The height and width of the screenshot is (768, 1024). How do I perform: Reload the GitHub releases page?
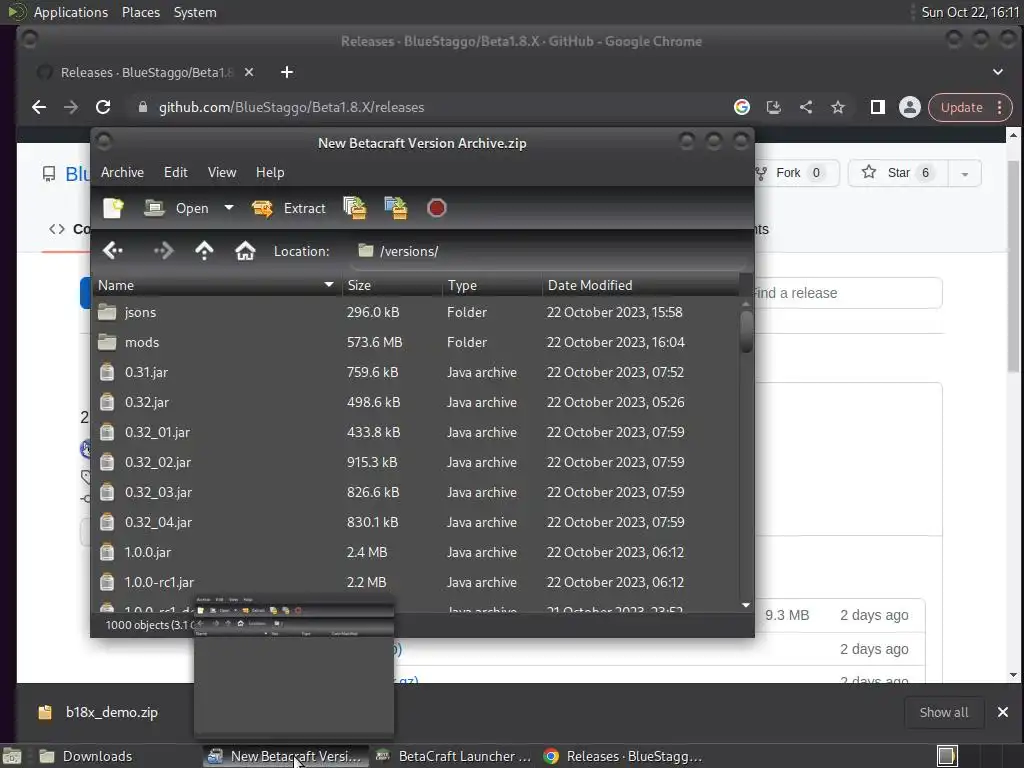tap(103, 107)
